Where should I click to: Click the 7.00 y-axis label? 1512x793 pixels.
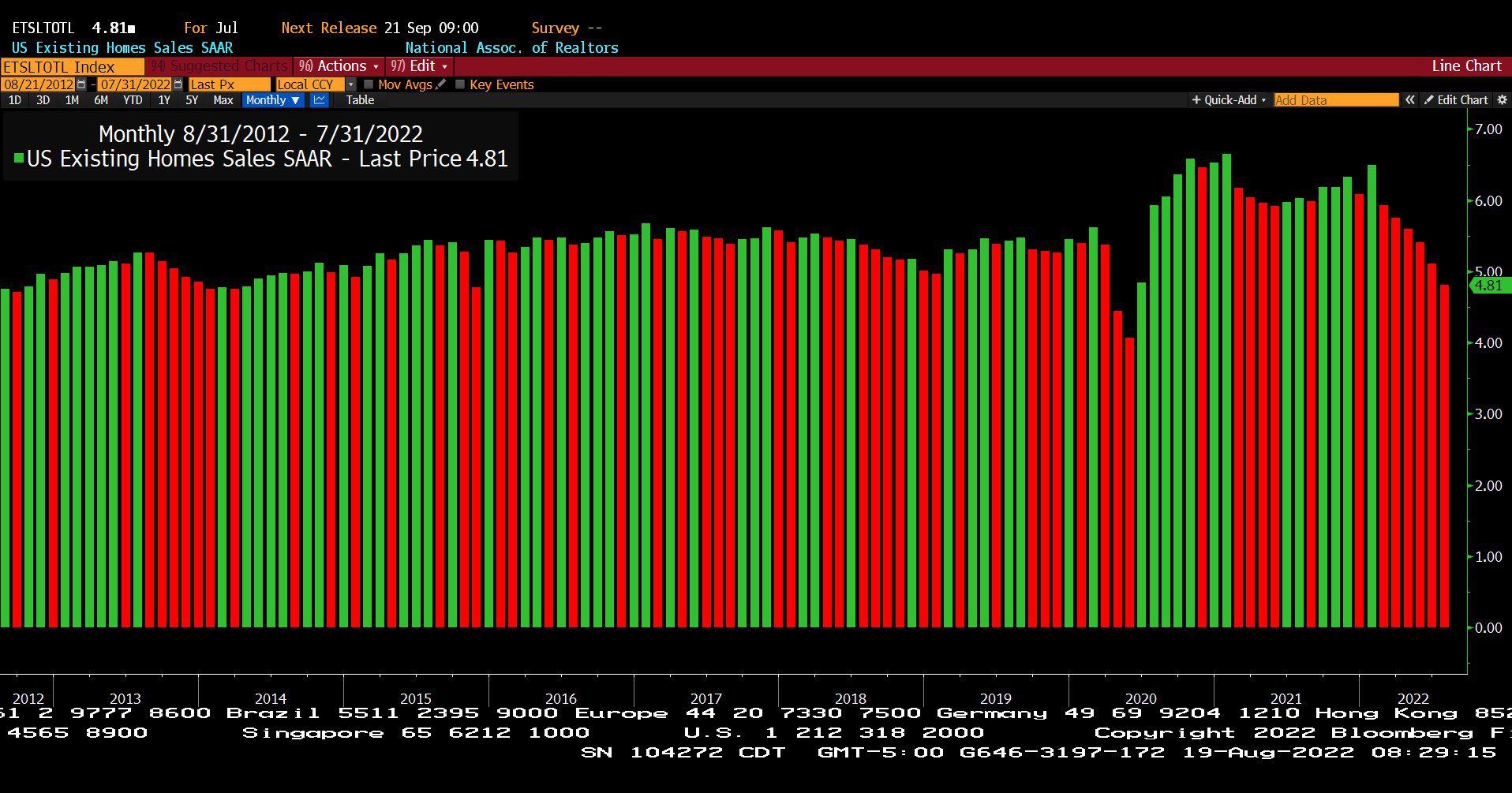point(1488,129)
